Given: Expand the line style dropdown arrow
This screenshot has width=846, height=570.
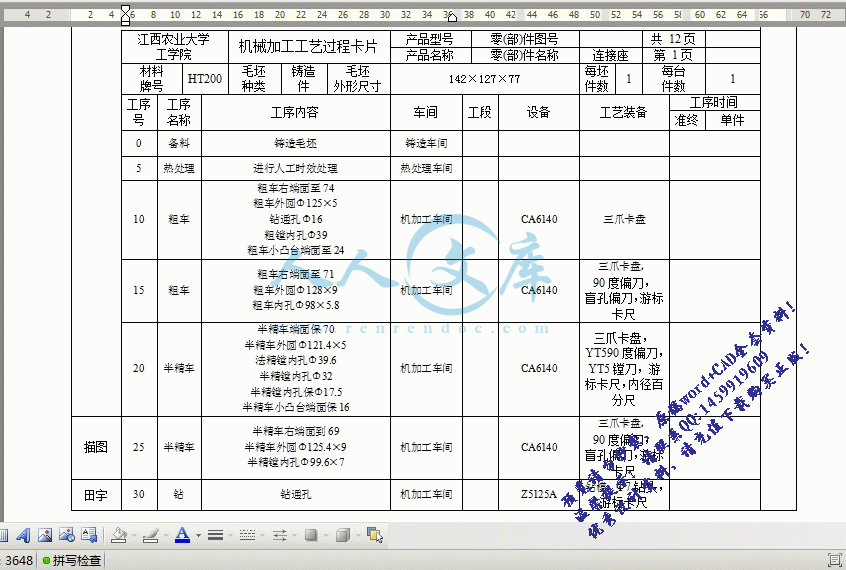Looking at the screenshot, I should (x=230, y=535).
